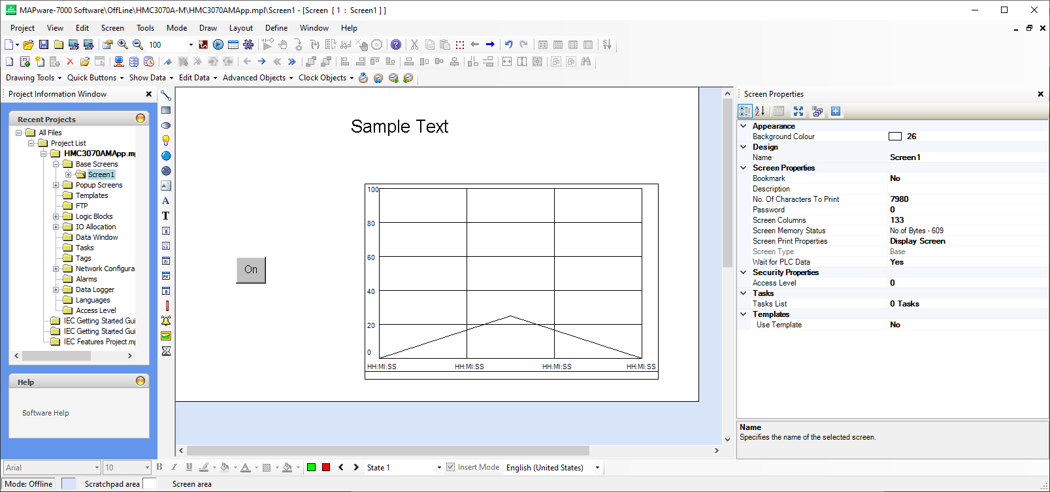Click the Cut scissors icon
Image resolution: width=1050 pixels, height=492 pixels.
[x=414, y=45]
